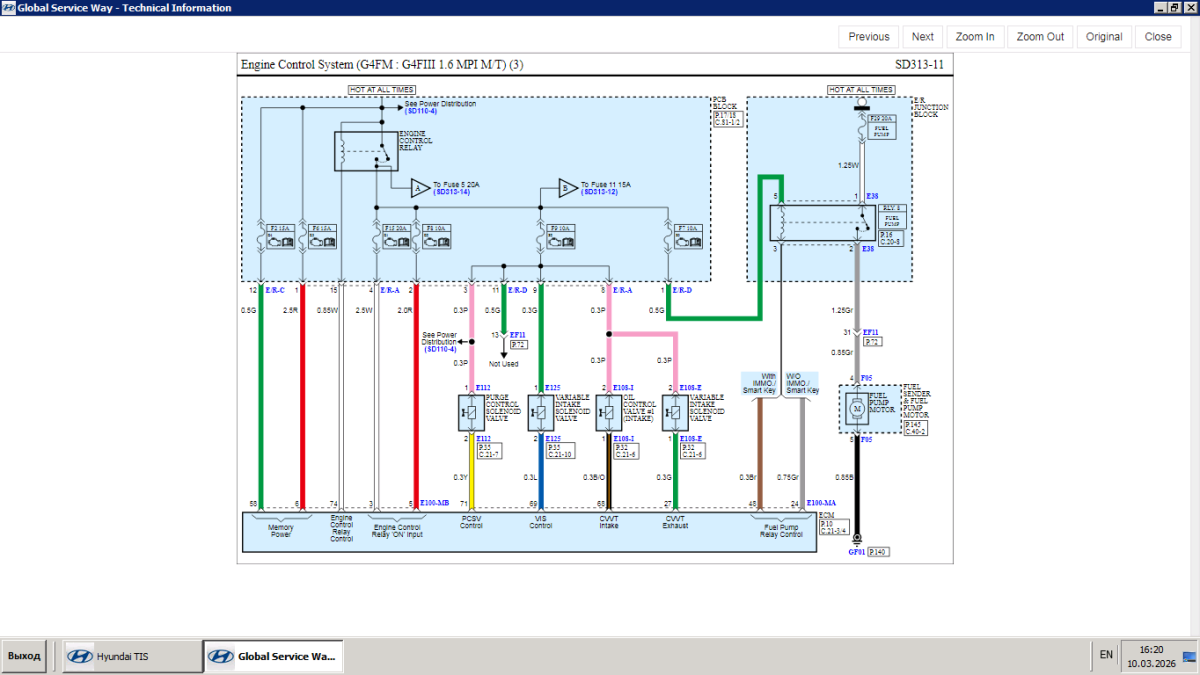Open the Oil Control Valve intake symbol
Viewport: 1200px width, 675px height.
609,413
